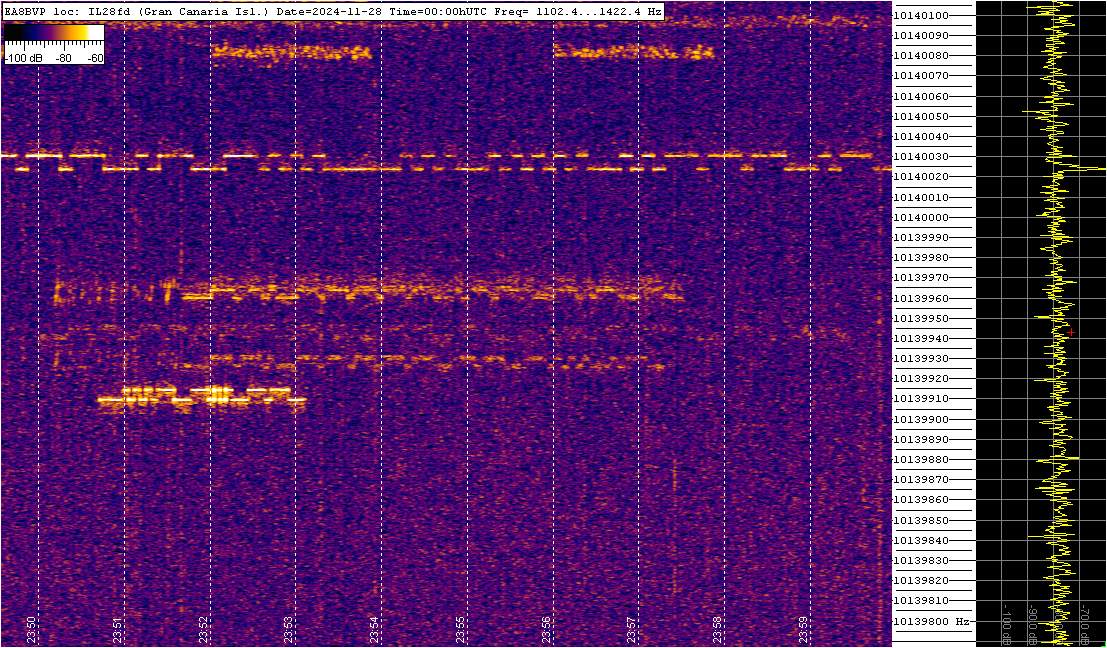Click the 10140060 frequency label
This screenshot has width=1107, height=648.
tap(921, 96)
